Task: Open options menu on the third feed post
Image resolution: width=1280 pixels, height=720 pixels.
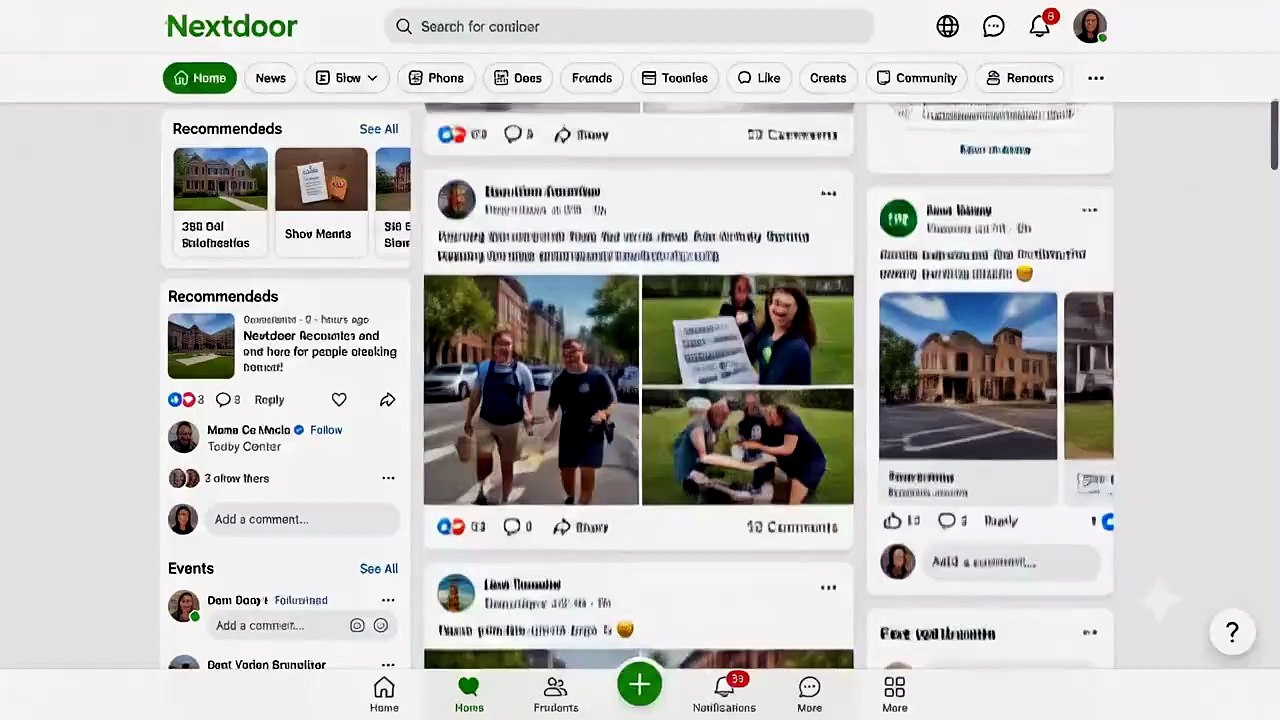Action: [x=828, y=587]
